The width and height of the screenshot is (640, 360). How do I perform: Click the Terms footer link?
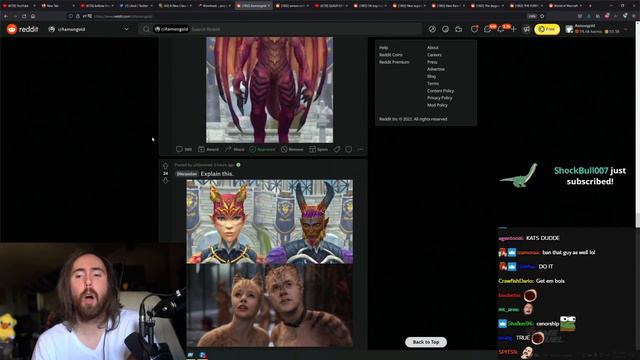coord(433,84)
